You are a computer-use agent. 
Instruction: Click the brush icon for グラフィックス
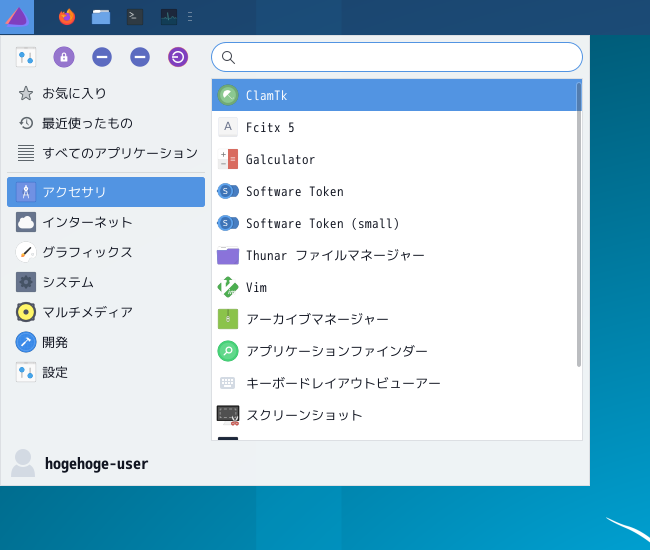(26, 252)
